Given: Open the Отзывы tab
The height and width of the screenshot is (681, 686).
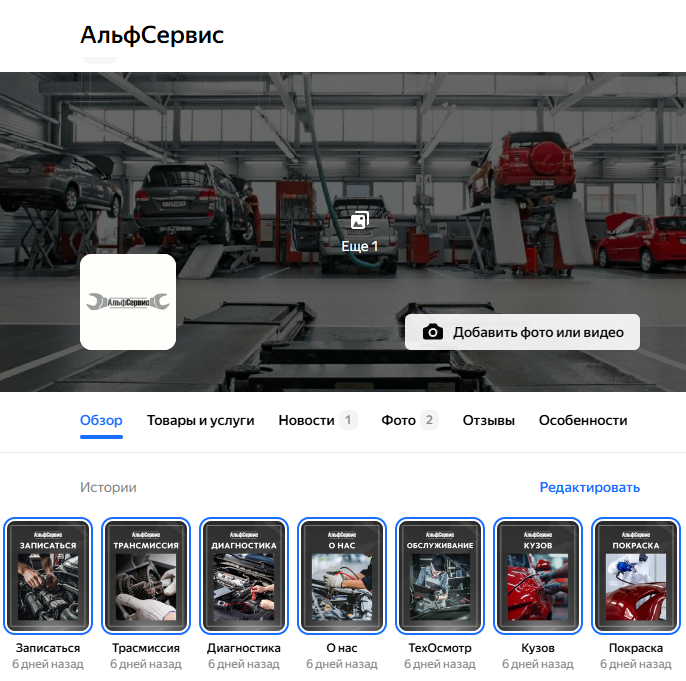Looking at the screenshot, I should tap(489, 420).
